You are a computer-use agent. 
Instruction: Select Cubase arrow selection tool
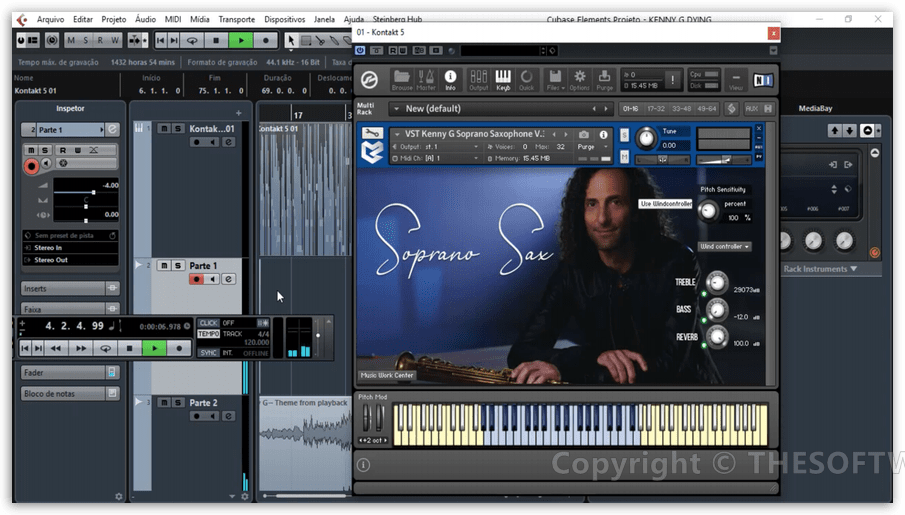click(290, 40)
